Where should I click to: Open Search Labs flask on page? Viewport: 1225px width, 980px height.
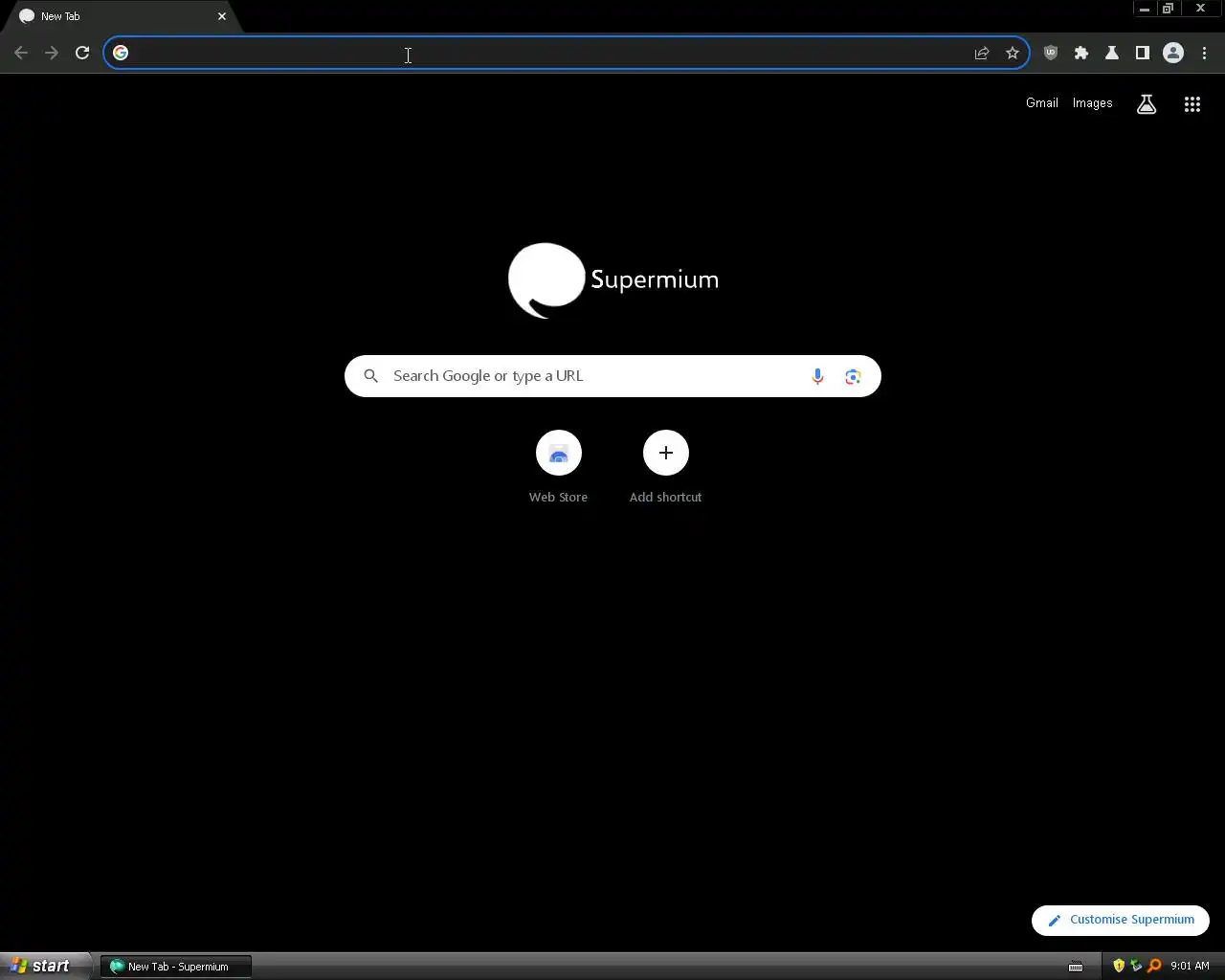coord(1147,104)
